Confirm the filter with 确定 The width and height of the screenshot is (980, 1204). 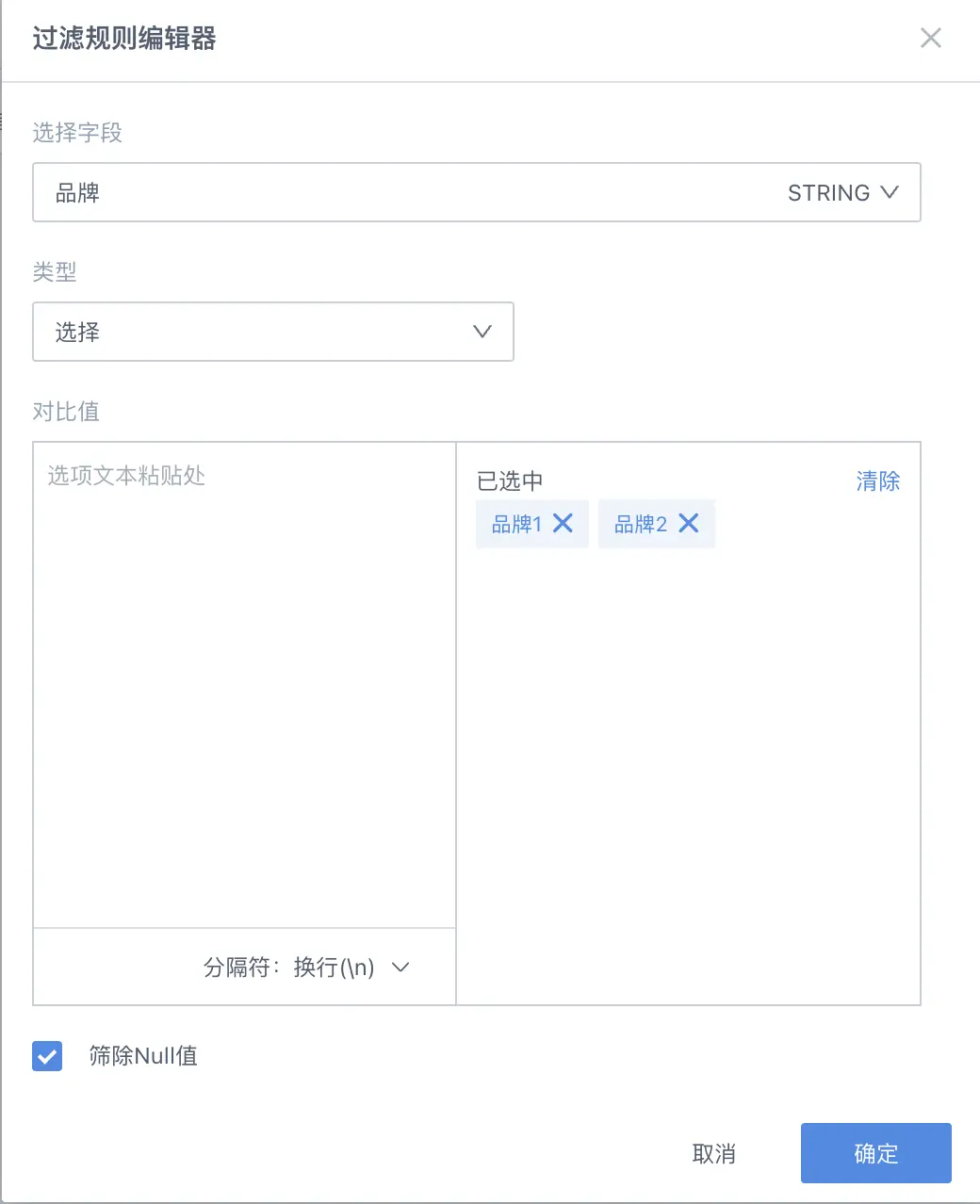(x=876, y=1153)
